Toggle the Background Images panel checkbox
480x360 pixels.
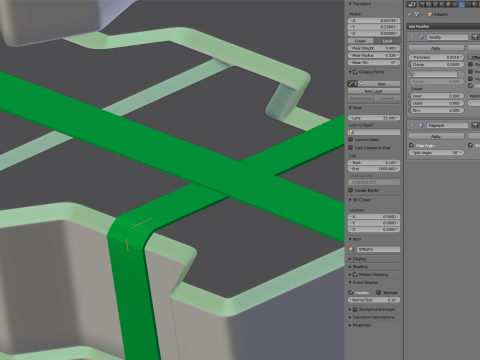click(355, 309)
